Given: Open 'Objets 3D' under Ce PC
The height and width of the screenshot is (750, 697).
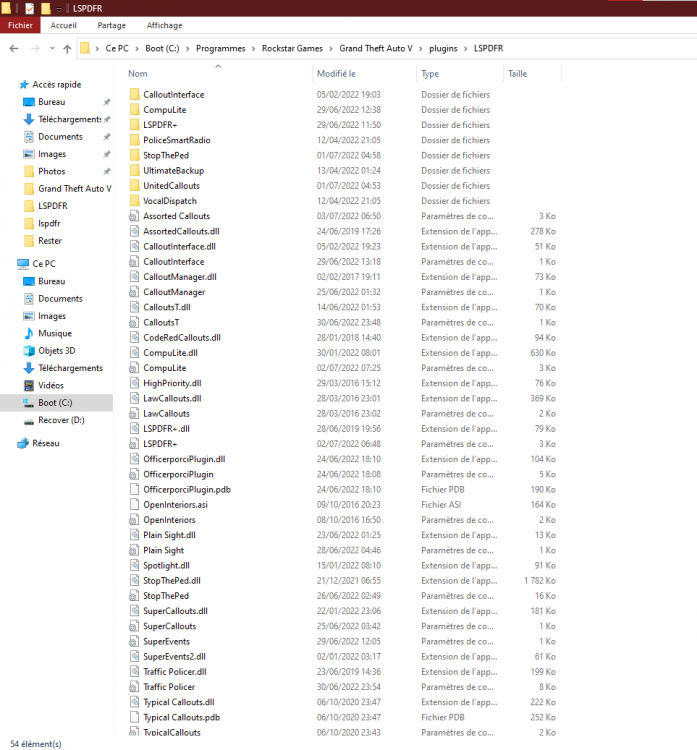Looking at the screenshot, I should (56, 351).
